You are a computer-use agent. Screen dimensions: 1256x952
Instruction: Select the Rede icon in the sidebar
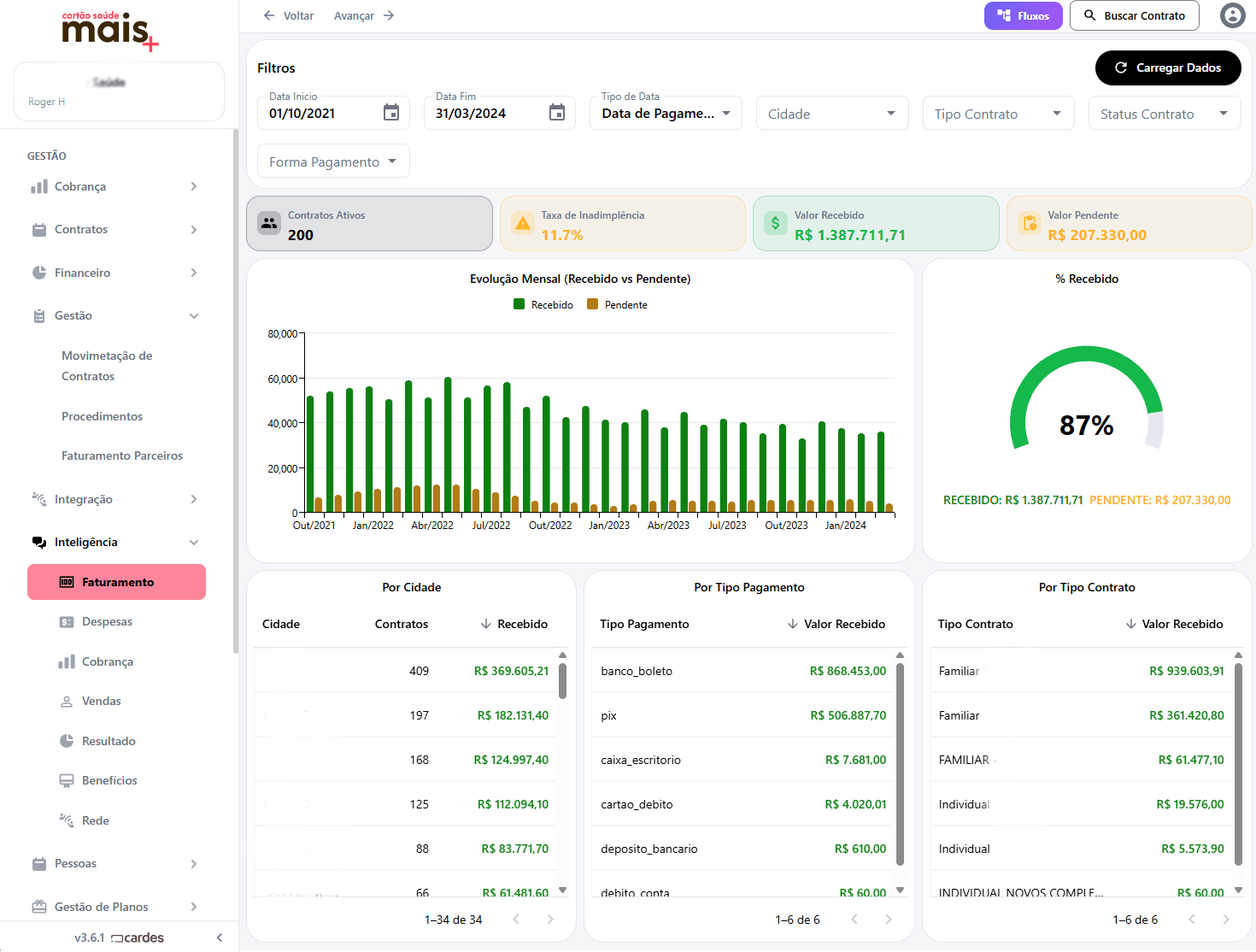(x=67, y=820)
